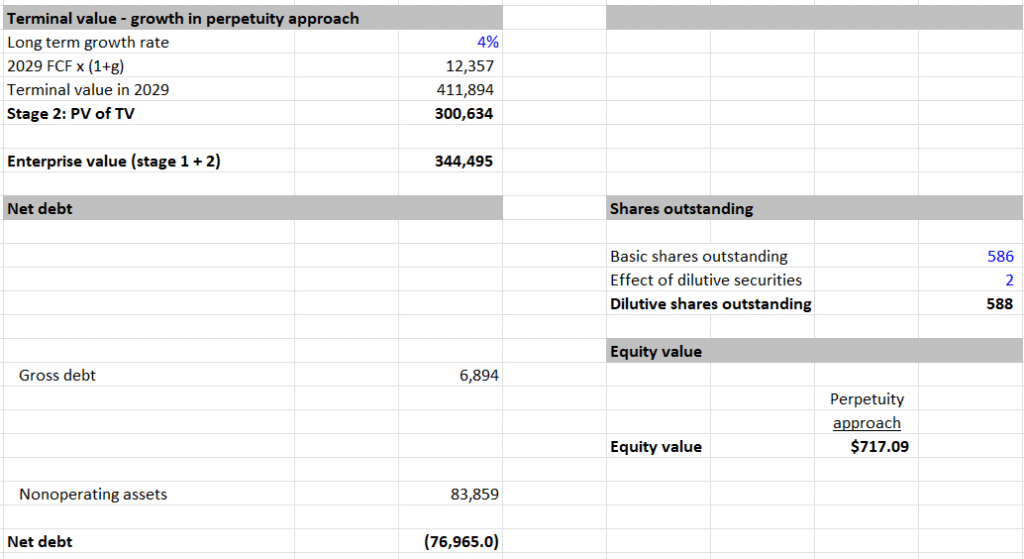The image size is (1024, 559).
Task: Select the Shares outstanding header
Action: tap(814, 208)
